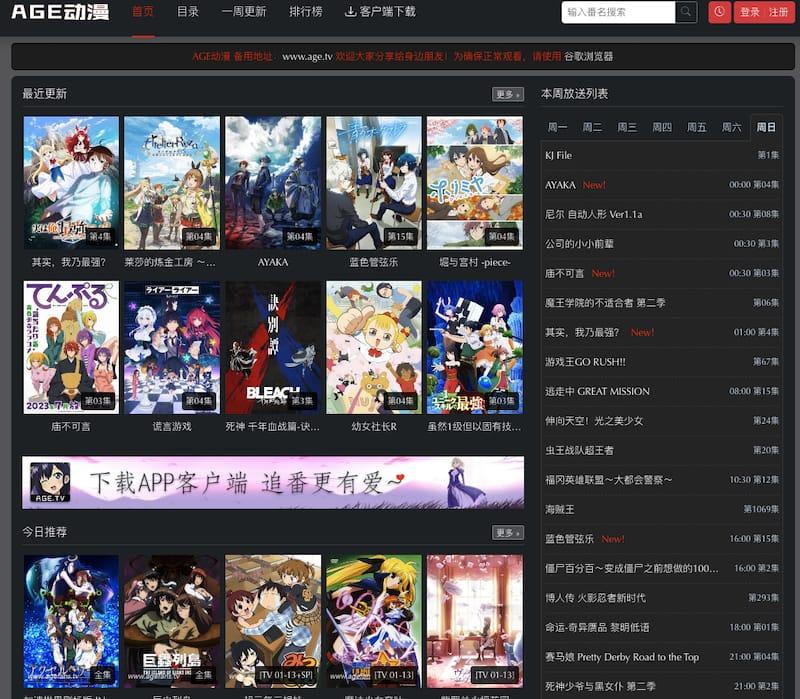Switch schedule to 周四

pos(662,127)
